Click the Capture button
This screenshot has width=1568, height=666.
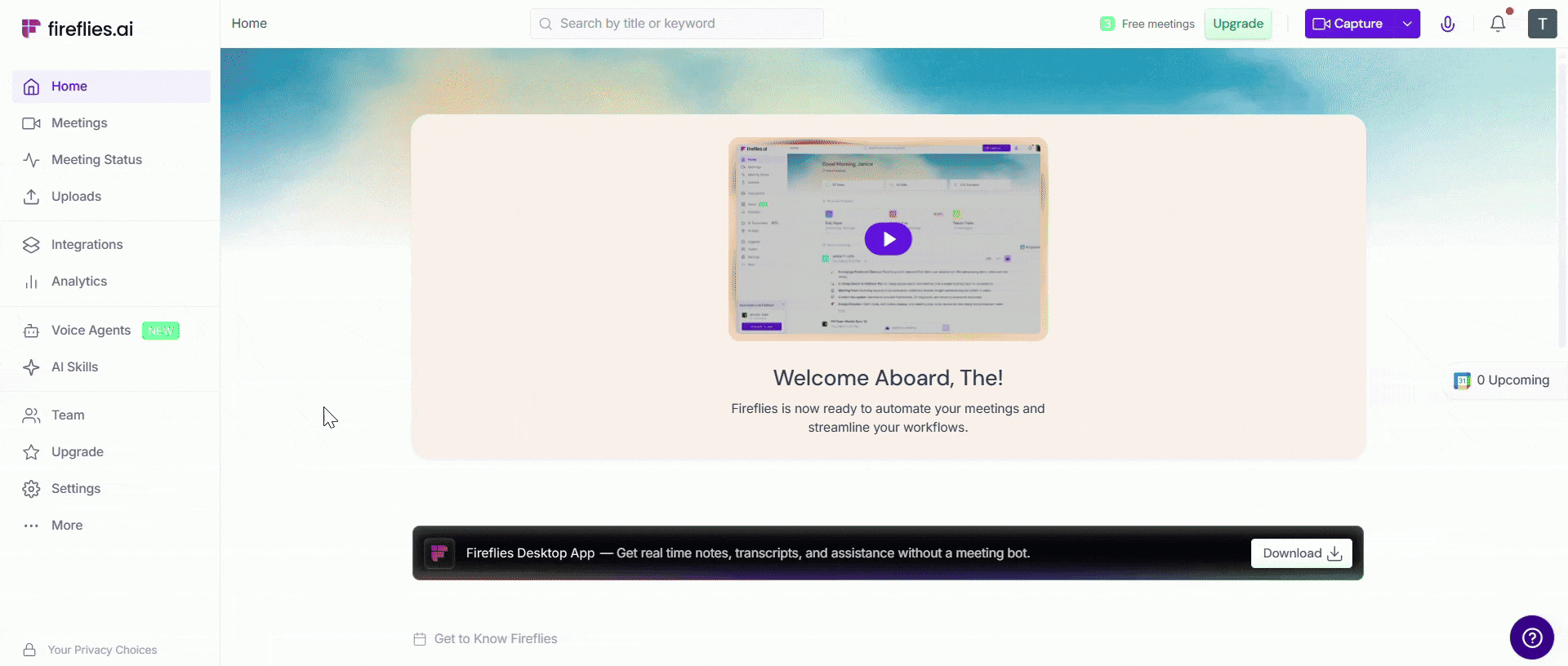pos(1349,24)
